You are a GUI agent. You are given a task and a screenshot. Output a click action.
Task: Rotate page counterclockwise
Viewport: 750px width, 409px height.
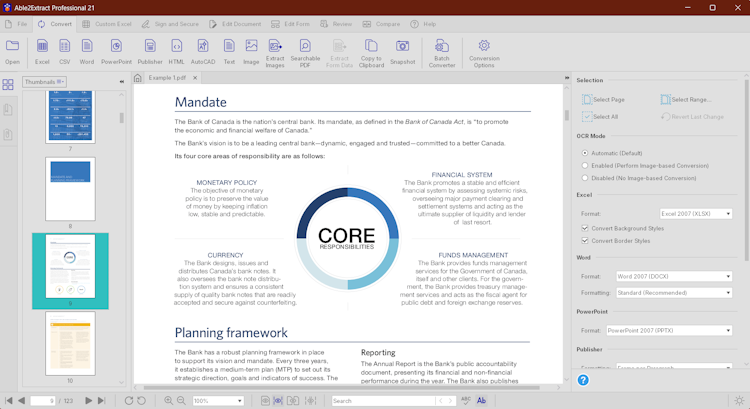coord(142,401)
